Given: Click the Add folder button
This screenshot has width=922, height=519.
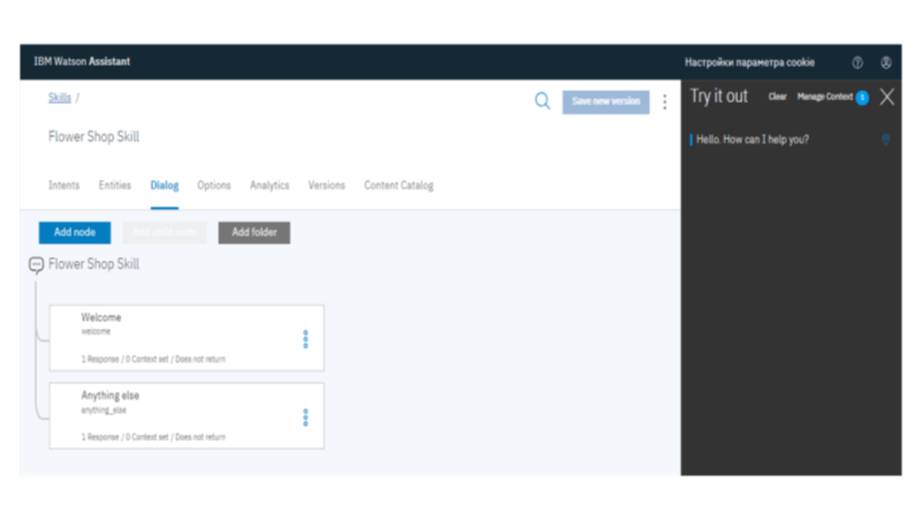Looking at the screenshot, I should (254, 233).
